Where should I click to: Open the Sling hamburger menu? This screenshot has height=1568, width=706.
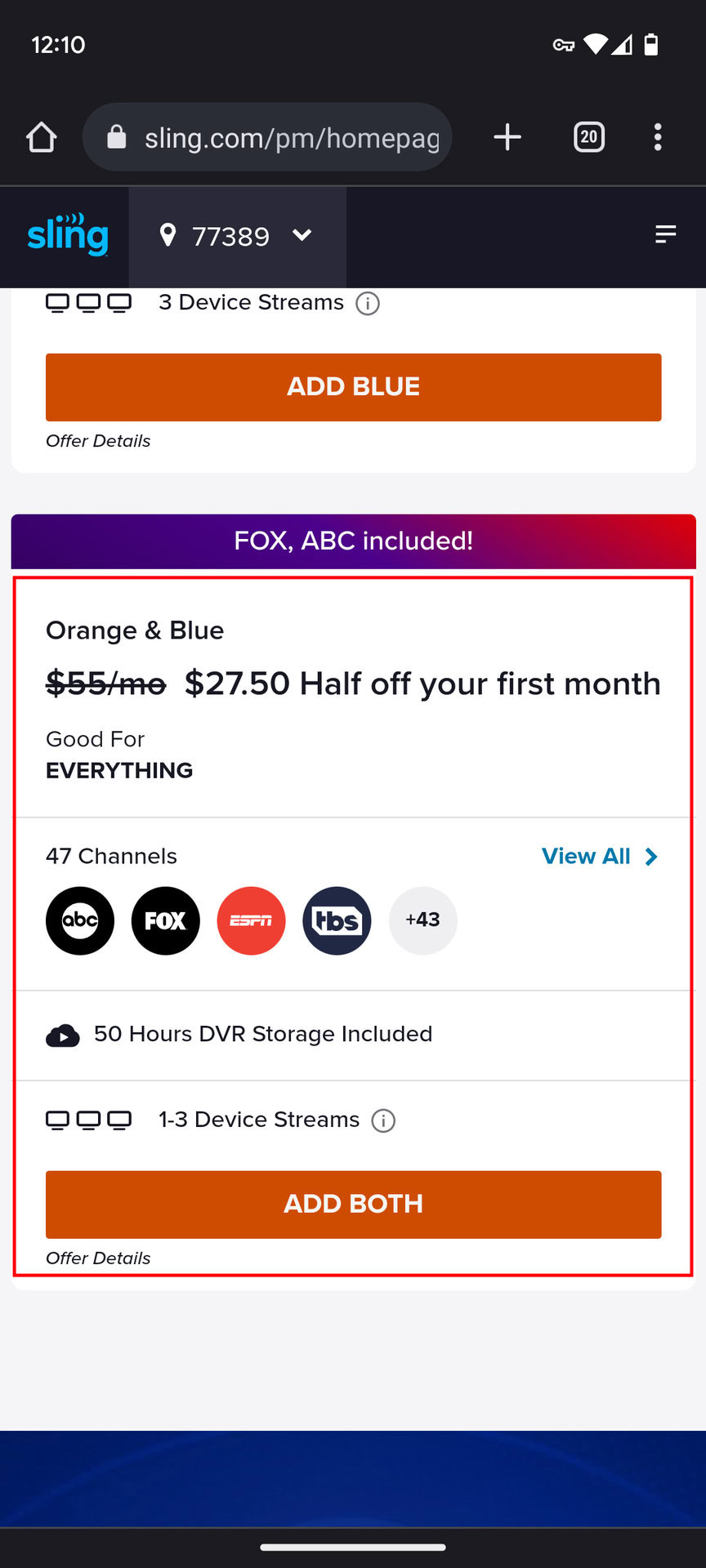point(665,235)
